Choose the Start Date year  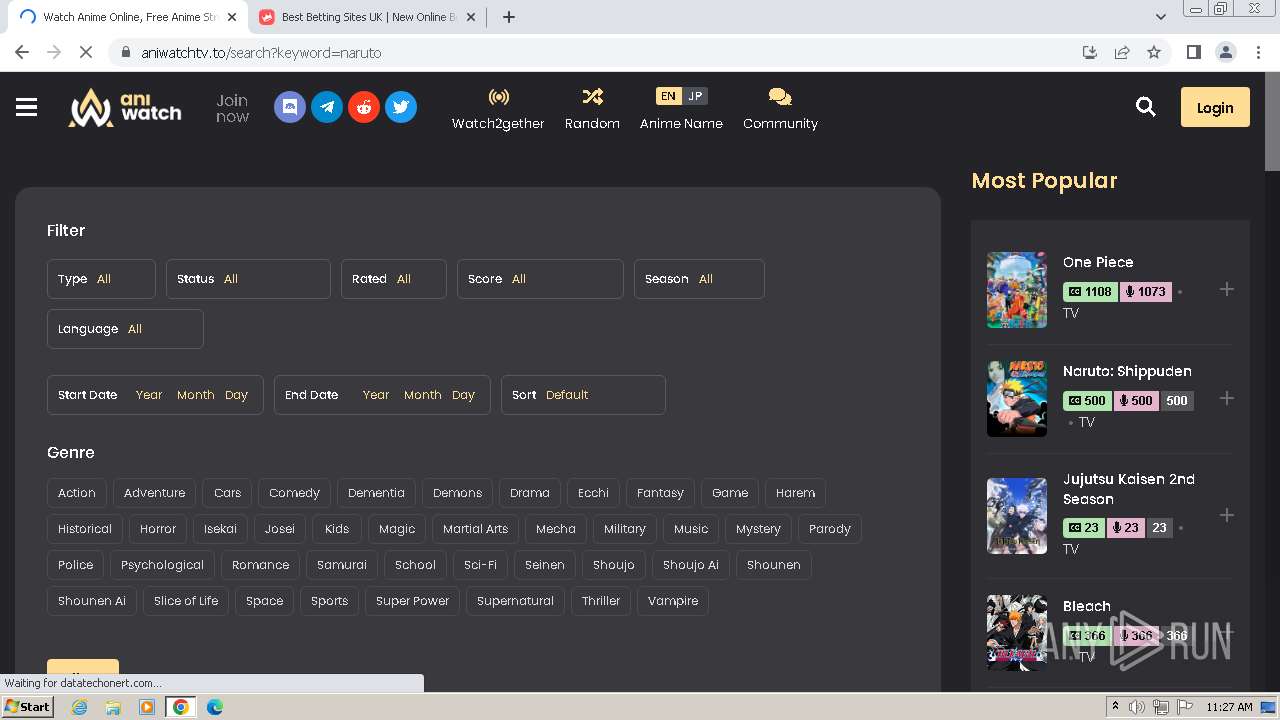click(149, 395)
